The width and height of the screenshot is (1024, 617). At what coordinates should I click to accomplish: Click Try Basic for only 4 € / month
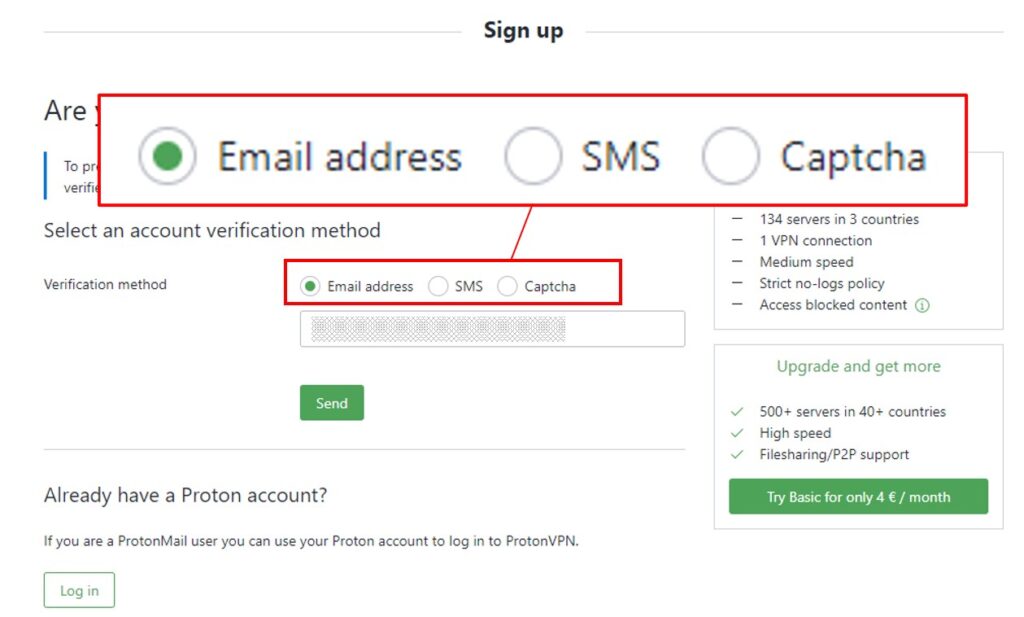coord(858,497)
